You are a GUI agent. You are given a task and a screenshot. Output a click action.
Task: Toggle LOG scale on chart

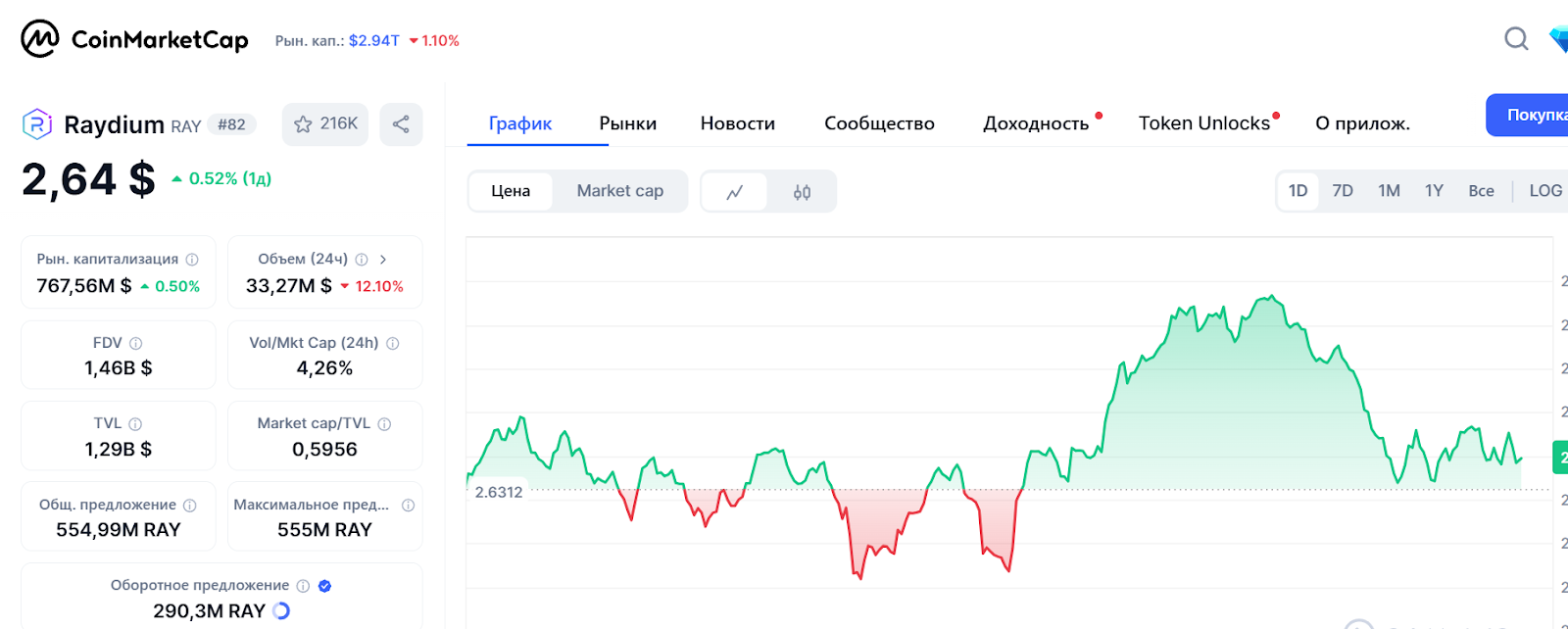1545,191
